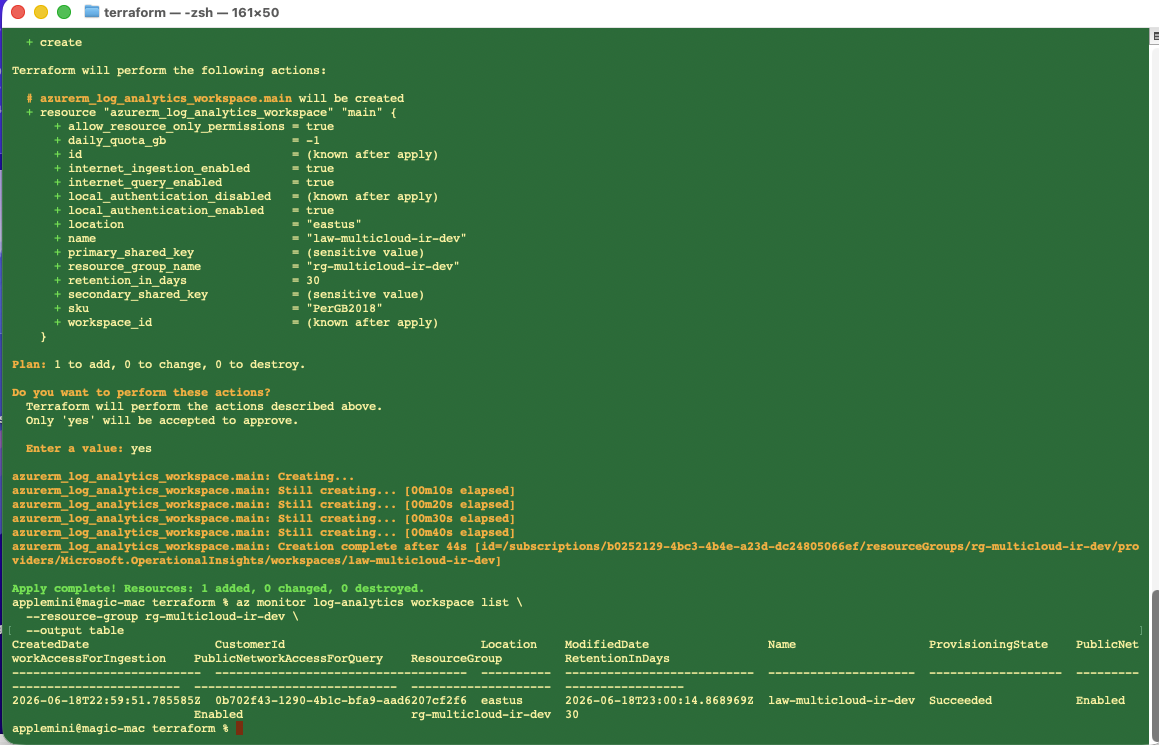This screenshot has width=1159, height=745.
Task: Click the folder icon in the title bar
Action: [x=92, y=12]
